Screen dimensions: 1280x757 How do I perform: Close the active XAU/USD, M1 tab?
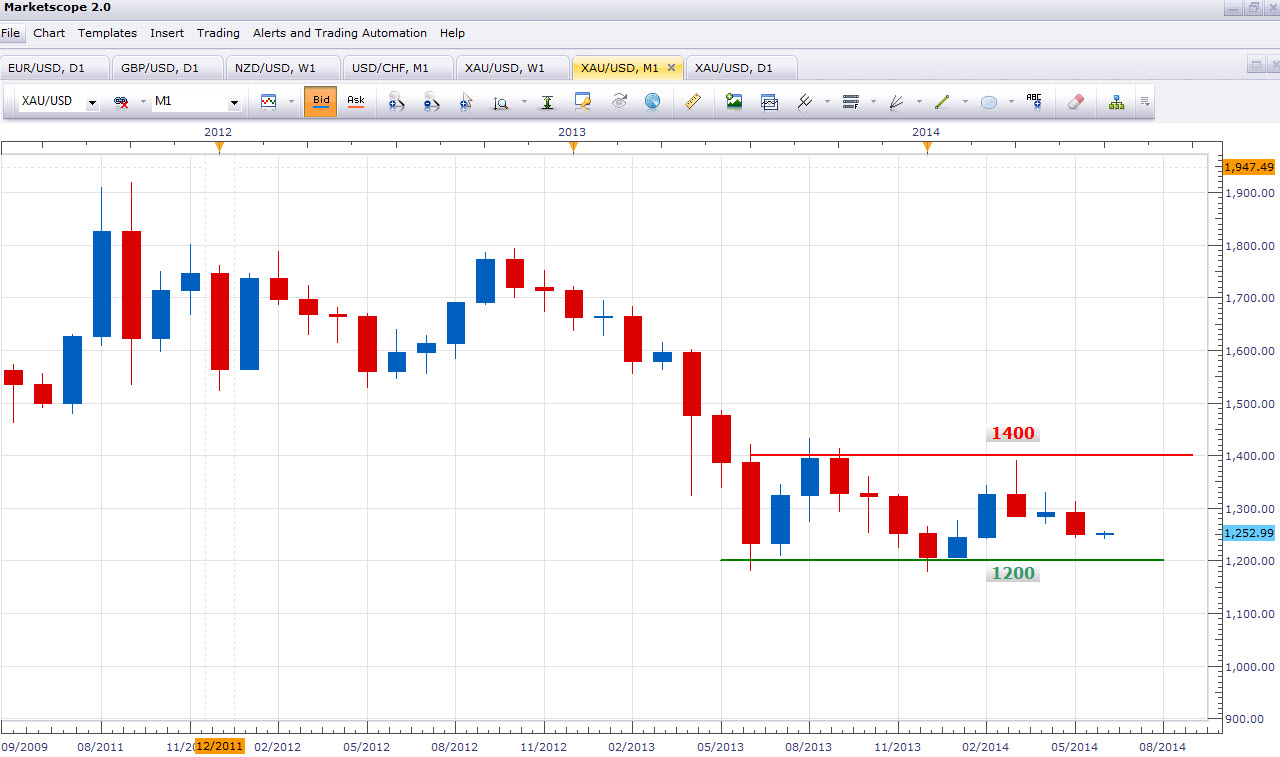click(672, 68)
